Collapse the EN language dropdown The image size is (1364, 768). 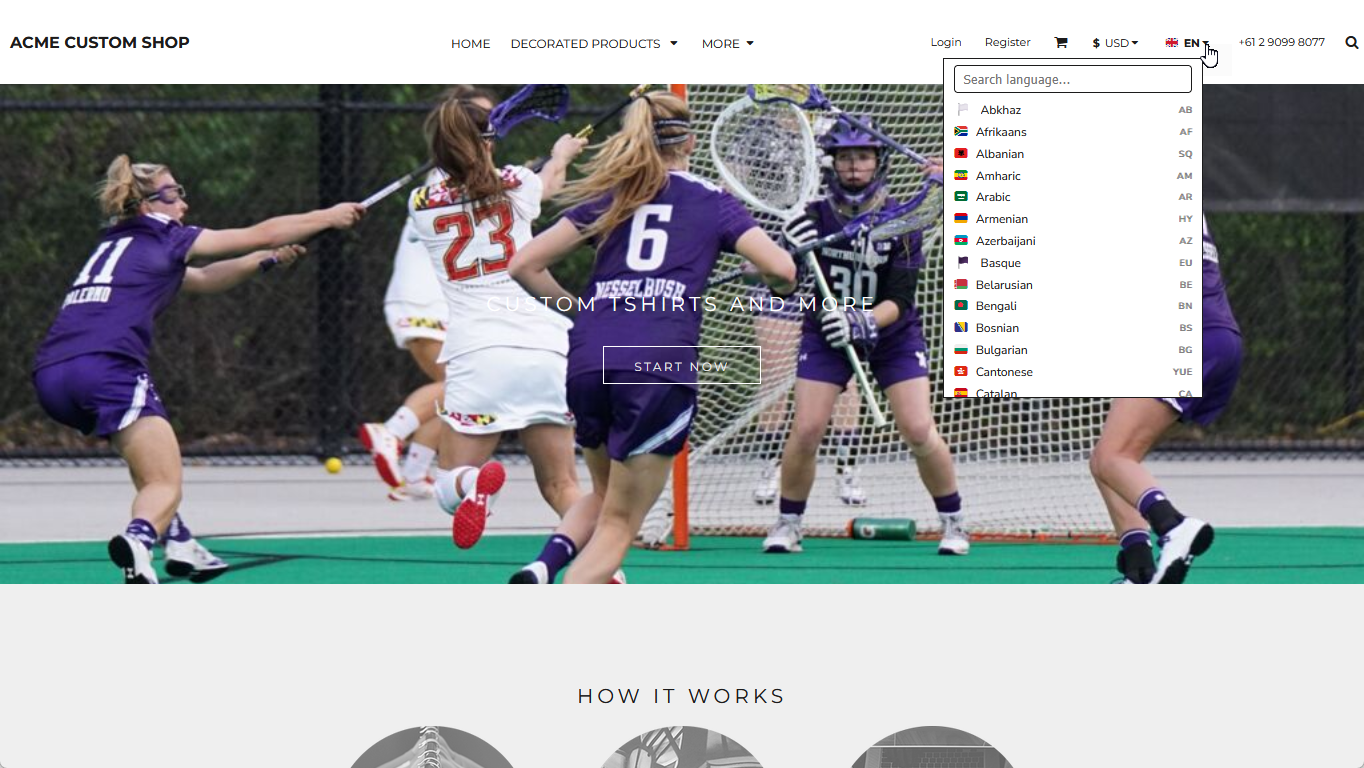[1188, 43]
